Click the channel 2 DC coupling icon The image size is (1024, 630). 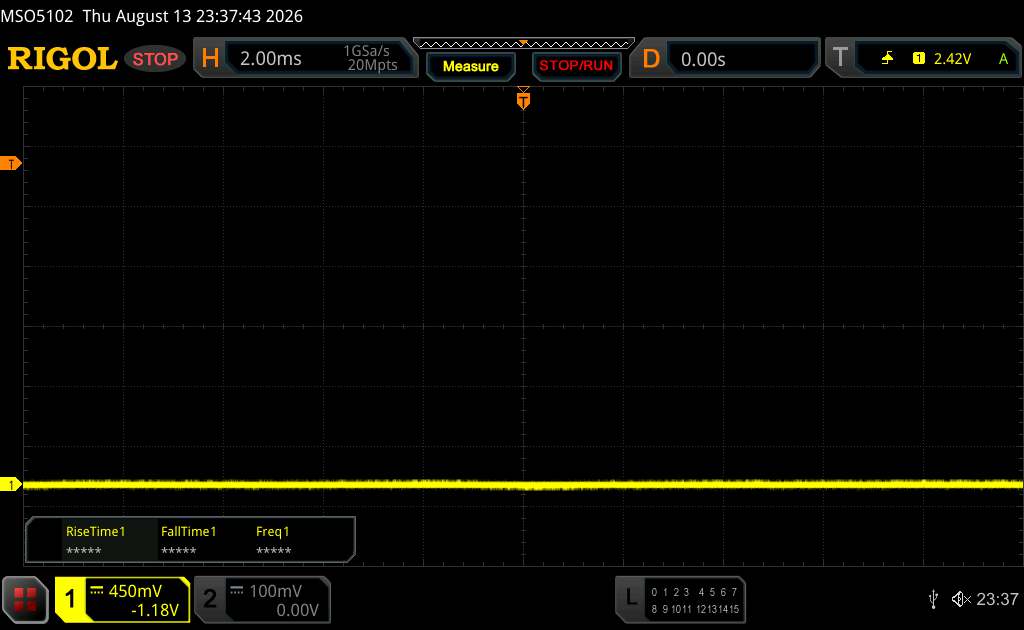[x=237, y=591]
